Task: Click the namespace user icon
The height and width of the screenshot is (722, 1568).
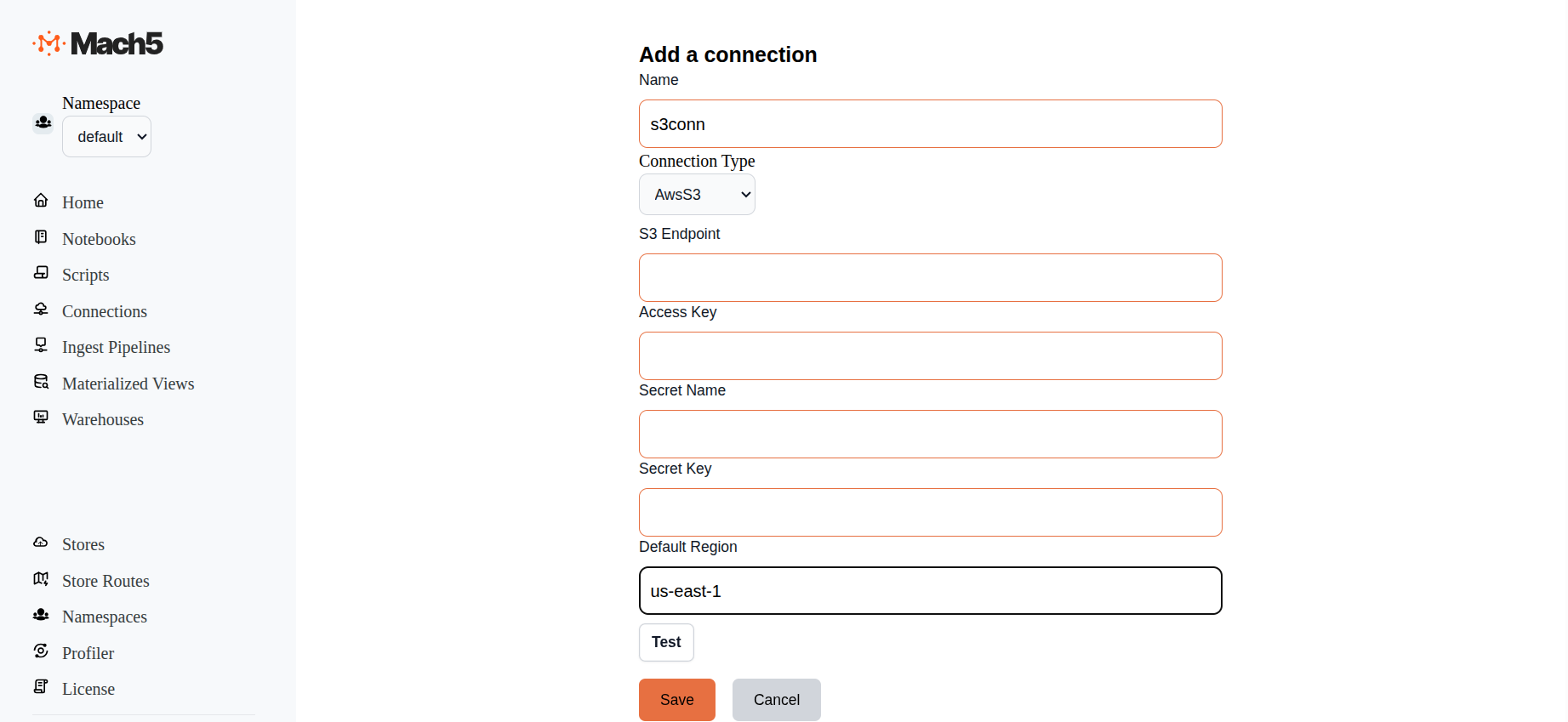Action: 43,122
